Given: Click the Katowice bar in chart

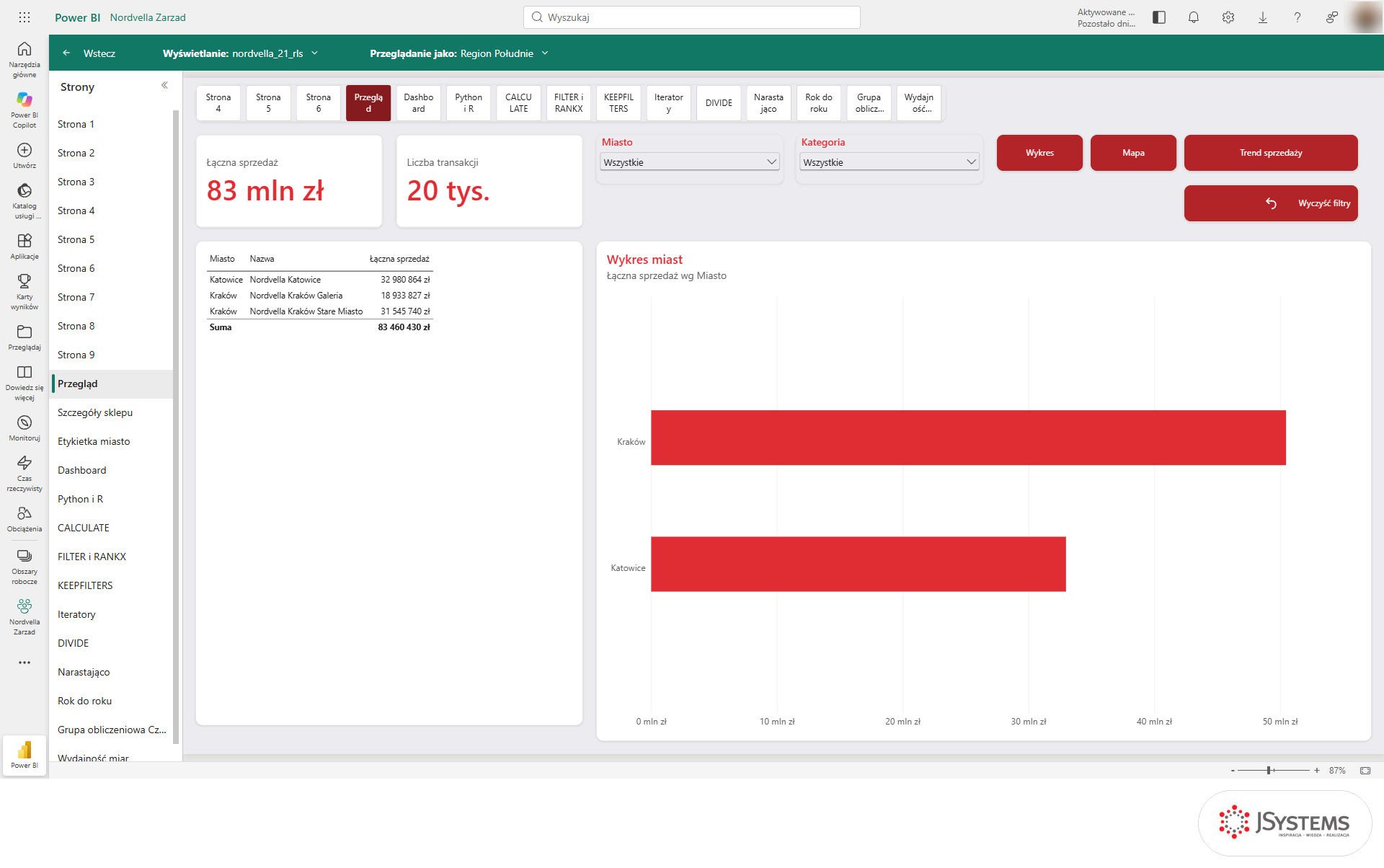Looking at the screenshot, I should 858,564.
